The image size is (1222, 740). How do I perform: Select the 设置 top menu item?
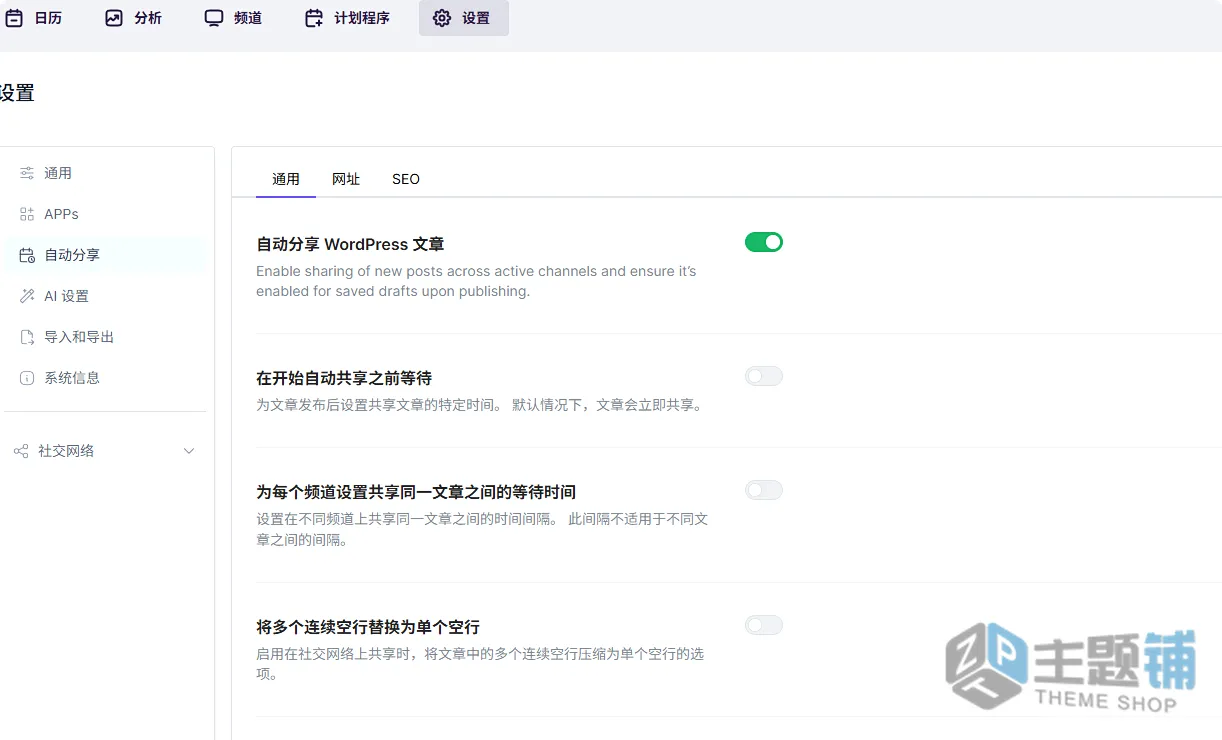[x=464, y=18]
